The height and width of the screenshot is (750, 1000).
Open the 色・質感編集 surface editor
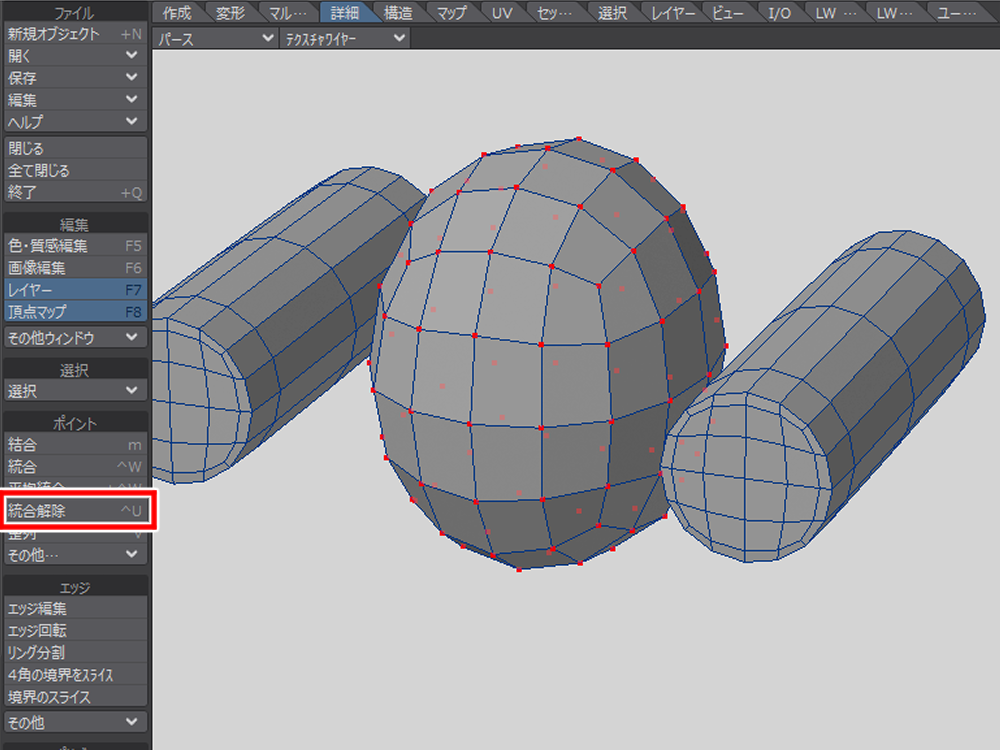pyautogui.click(x=75, y=245)
